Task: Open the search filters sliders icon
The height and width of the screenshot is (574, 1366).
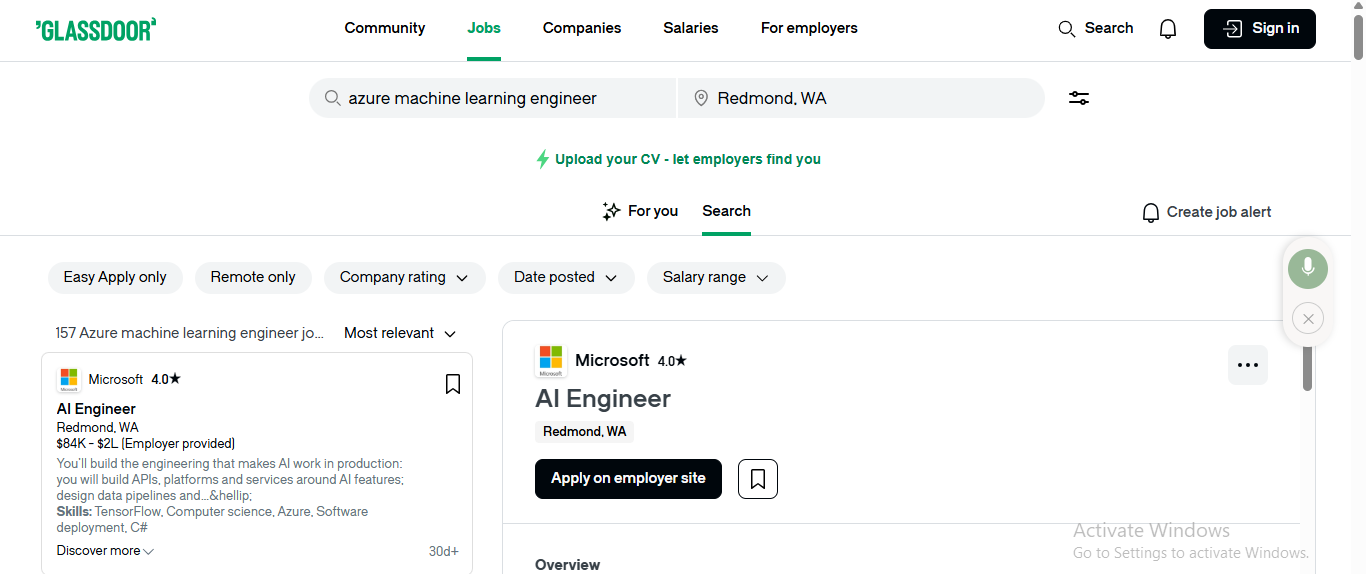Action: (x=1079, y=98)
